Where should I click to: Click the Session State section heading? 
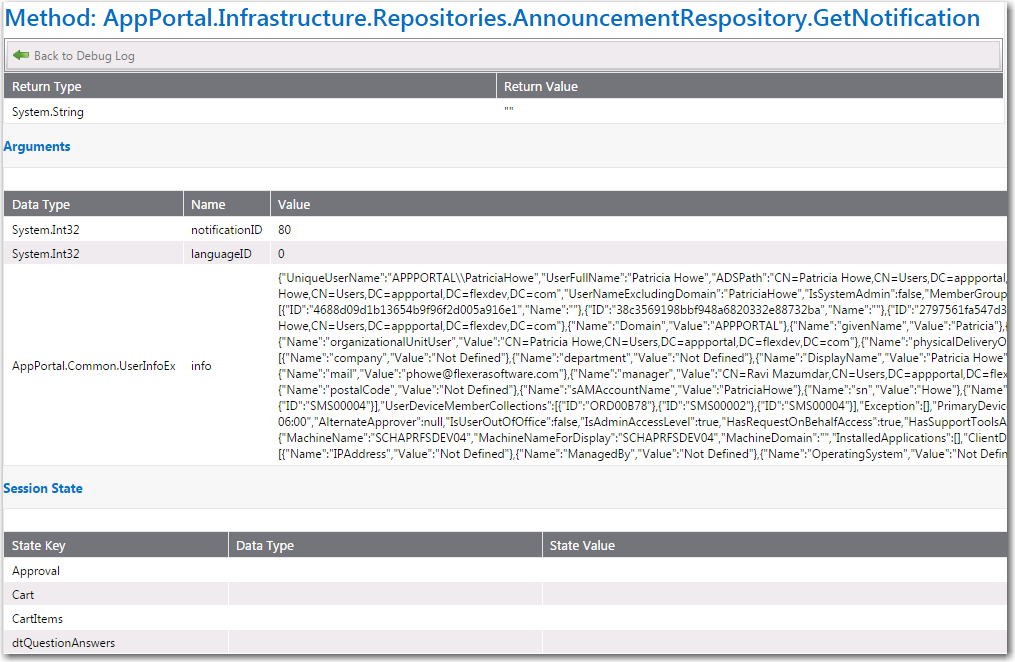tap(43, 488)
